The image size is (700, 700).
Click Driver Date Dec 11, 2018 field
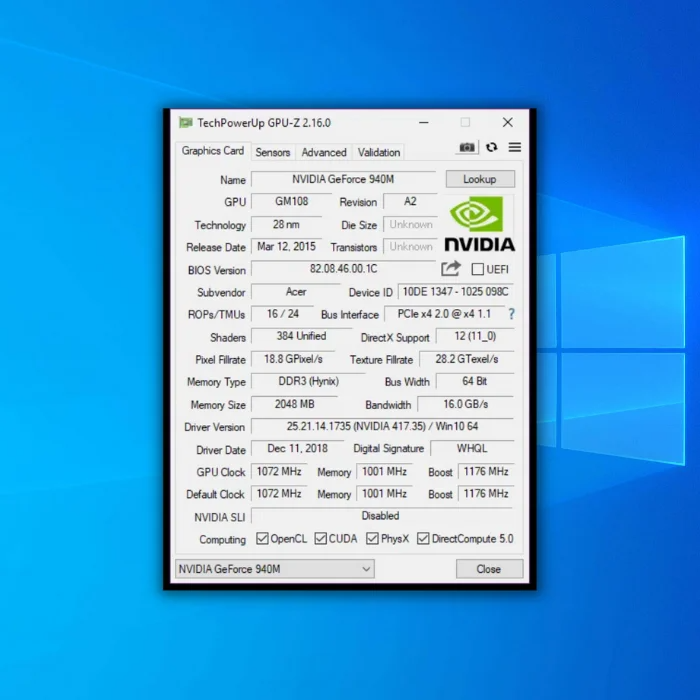(297, 449)
